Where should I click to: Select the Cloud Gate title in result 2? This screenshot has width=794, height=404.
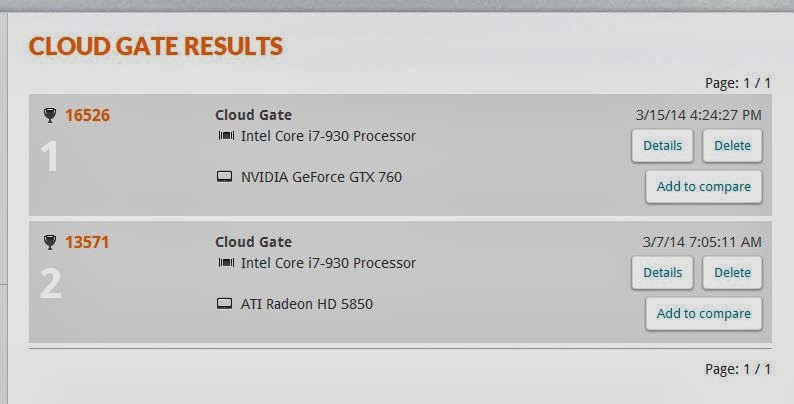[253, 242]
